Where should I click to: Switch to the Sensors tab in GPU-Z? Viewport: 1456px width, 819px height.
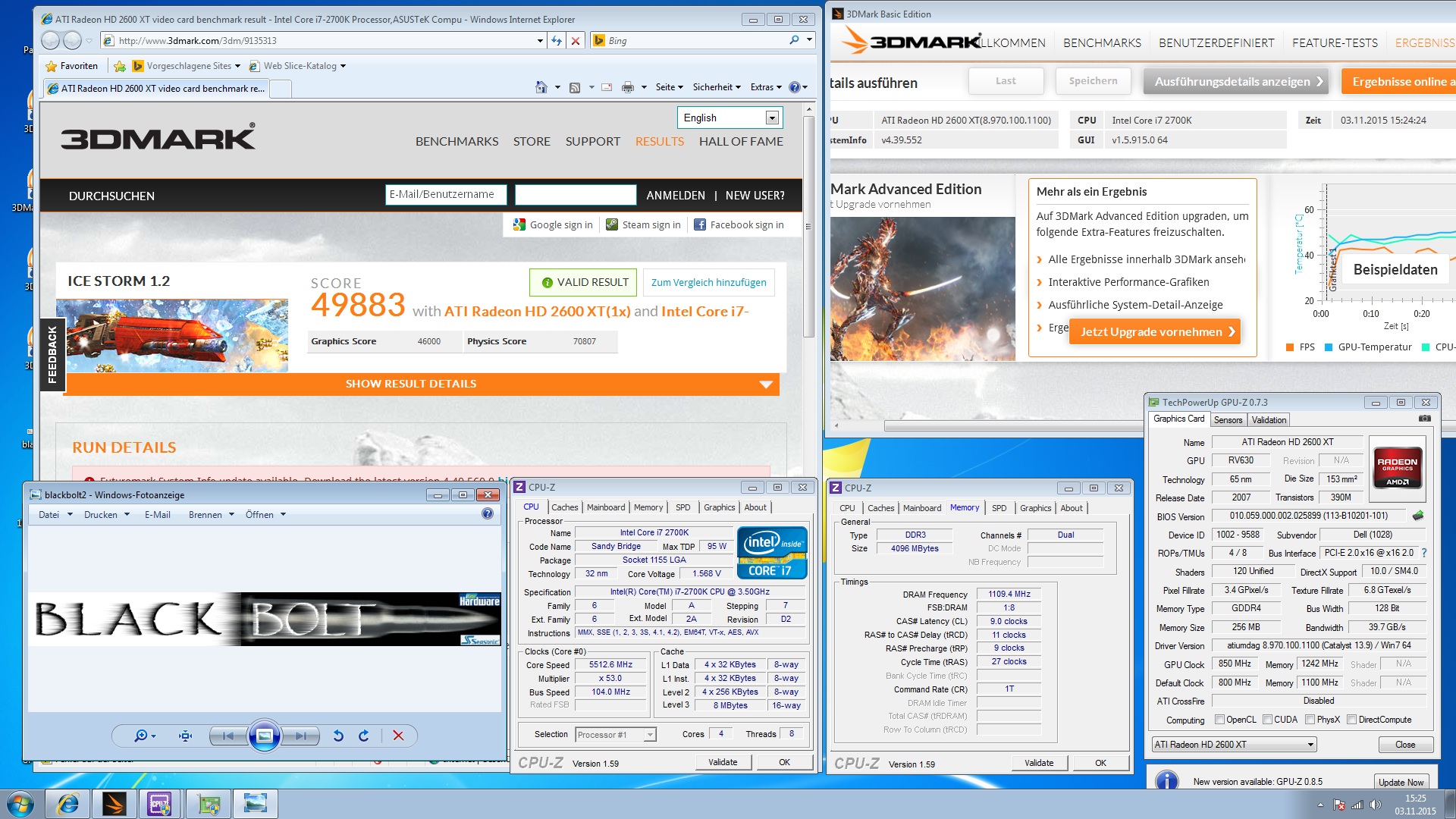coord(1228,420)
